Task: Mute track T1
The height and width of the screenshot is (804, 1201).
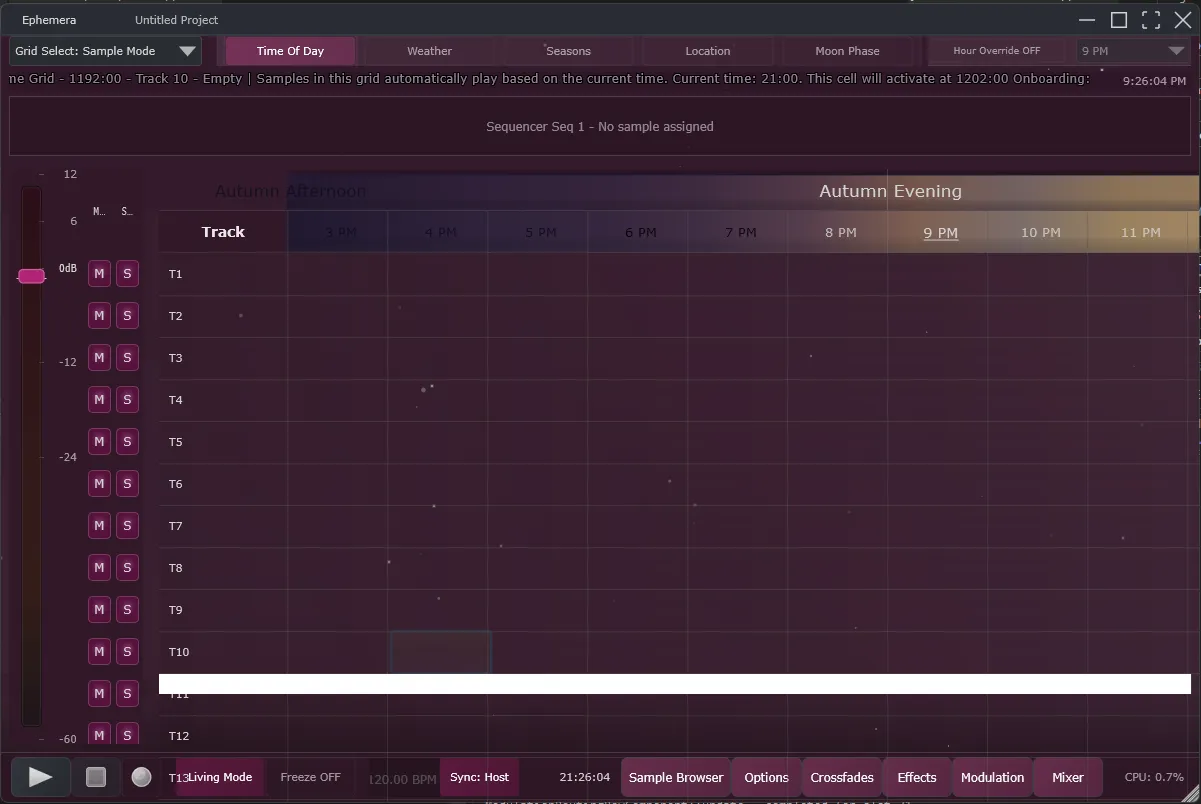Action: [99, 274]
